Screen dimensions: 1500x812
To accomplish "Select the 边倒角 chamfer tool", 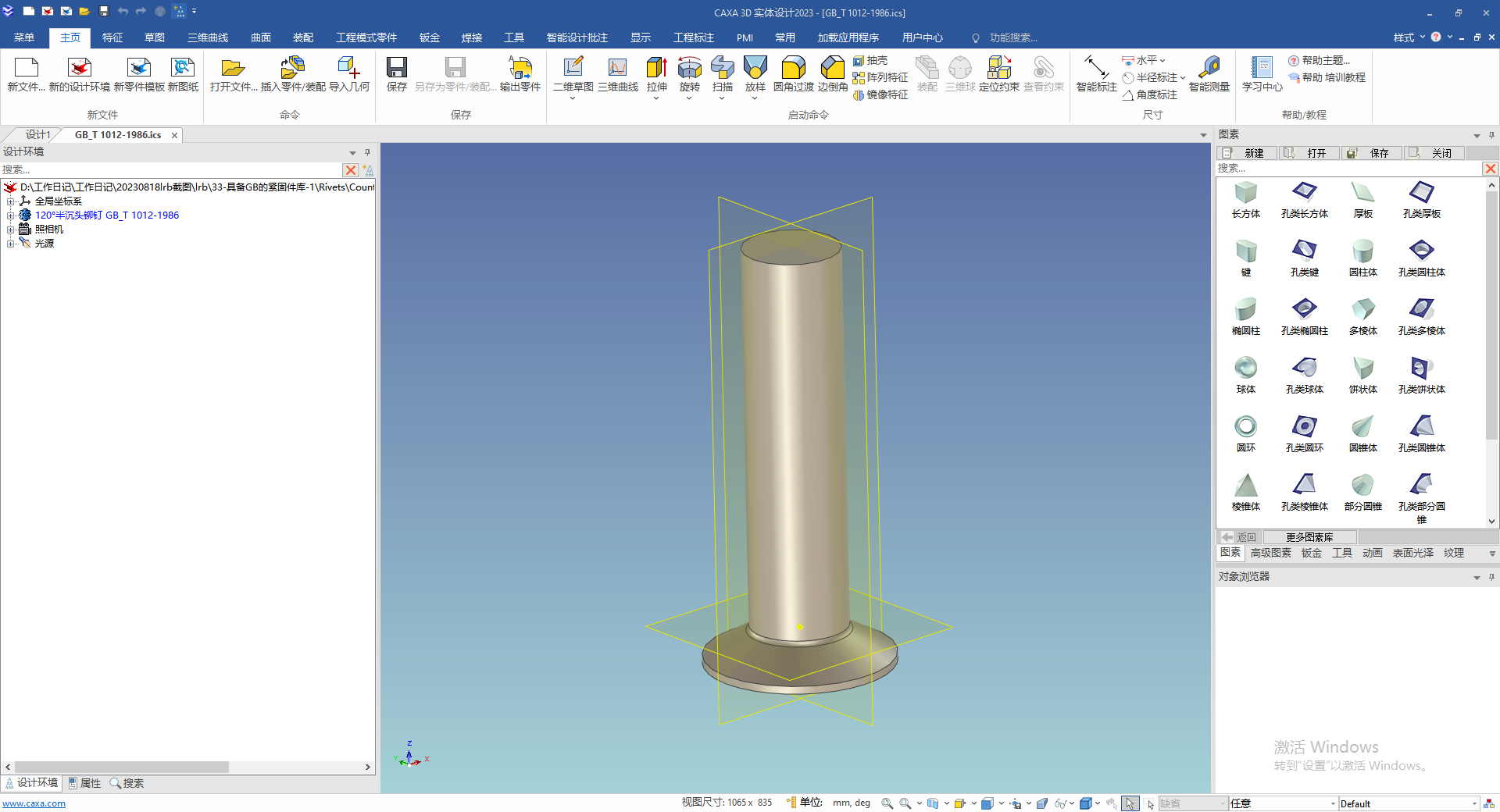I will [x=832, y=69].
